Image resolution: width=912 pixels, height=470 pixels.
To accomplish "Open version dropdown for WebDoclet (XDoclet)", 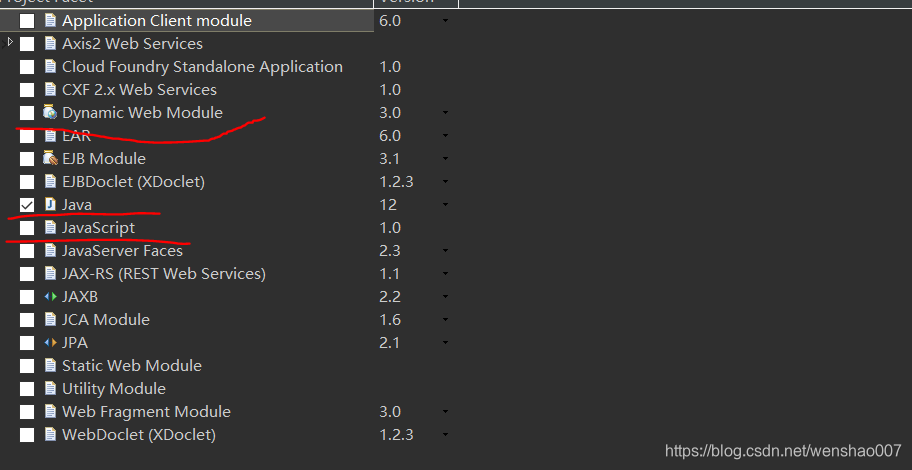I will click(x=445, y=435).
